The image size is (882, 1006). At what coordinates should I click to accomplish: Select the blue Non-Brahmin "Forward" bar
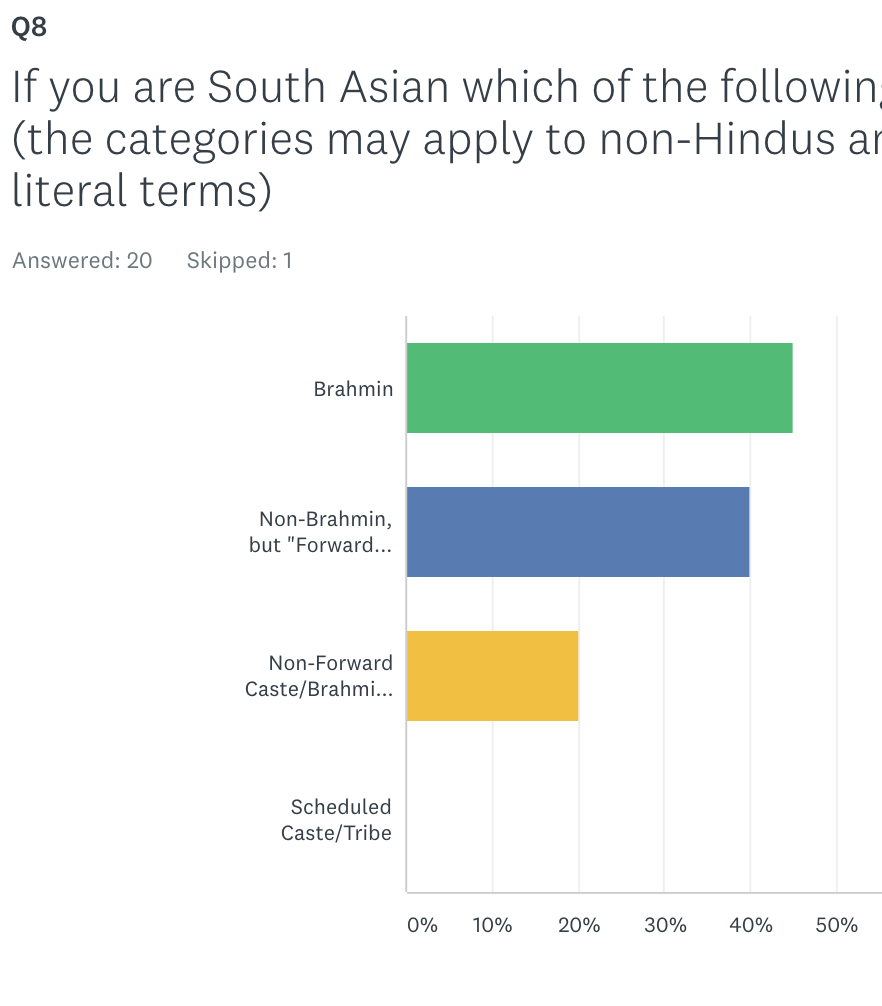[578, 532]
